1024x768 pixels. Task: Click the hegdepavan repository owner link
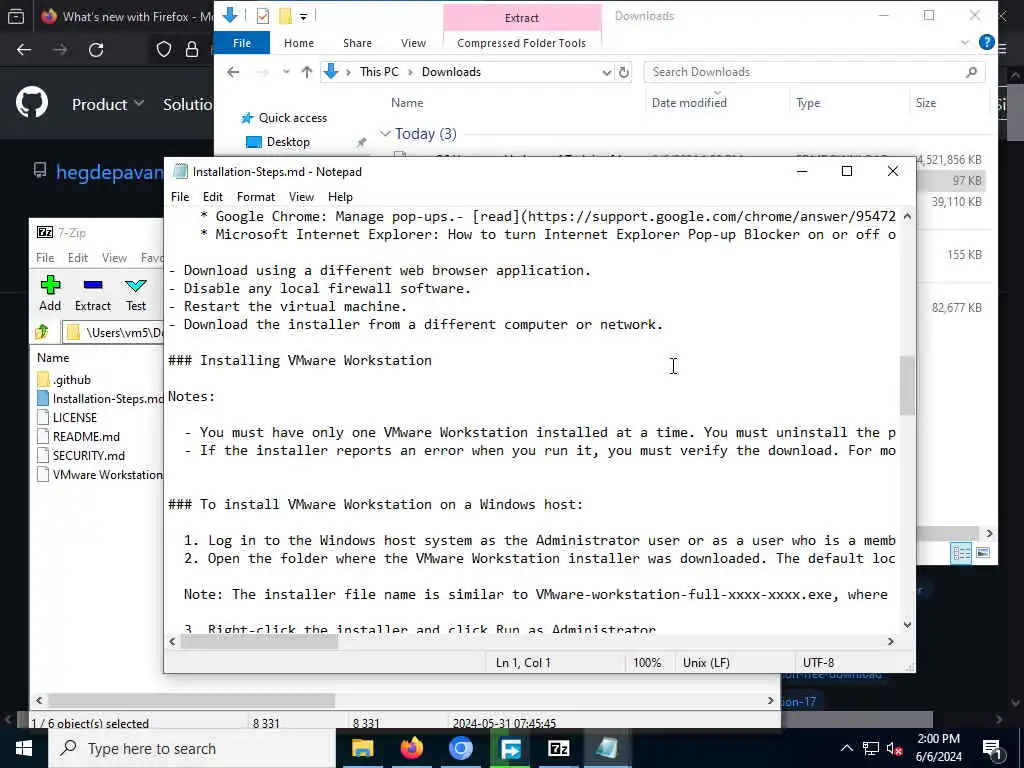(x=109, y=172)
